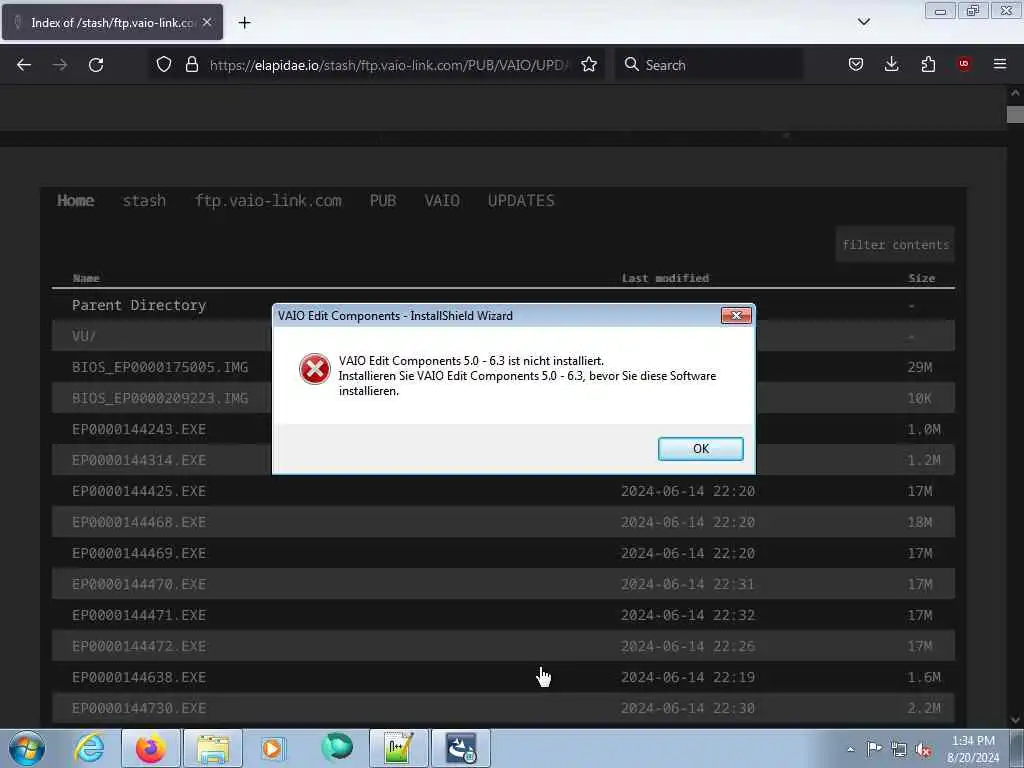Sort the listing by Name column
Viewport: 1024px width, 768px height.
coord(86,278)
